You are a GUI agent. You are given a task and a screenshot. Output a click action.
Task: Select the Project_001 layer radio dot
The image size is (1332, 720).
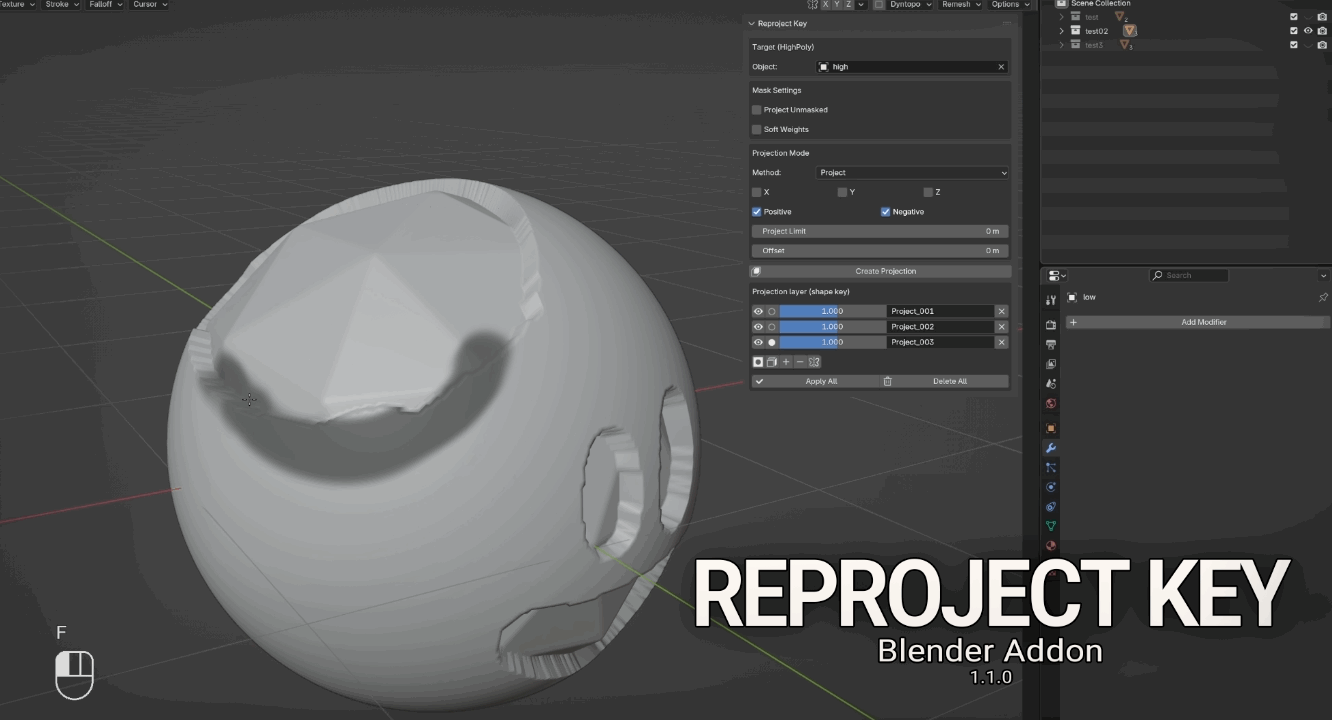772,311
